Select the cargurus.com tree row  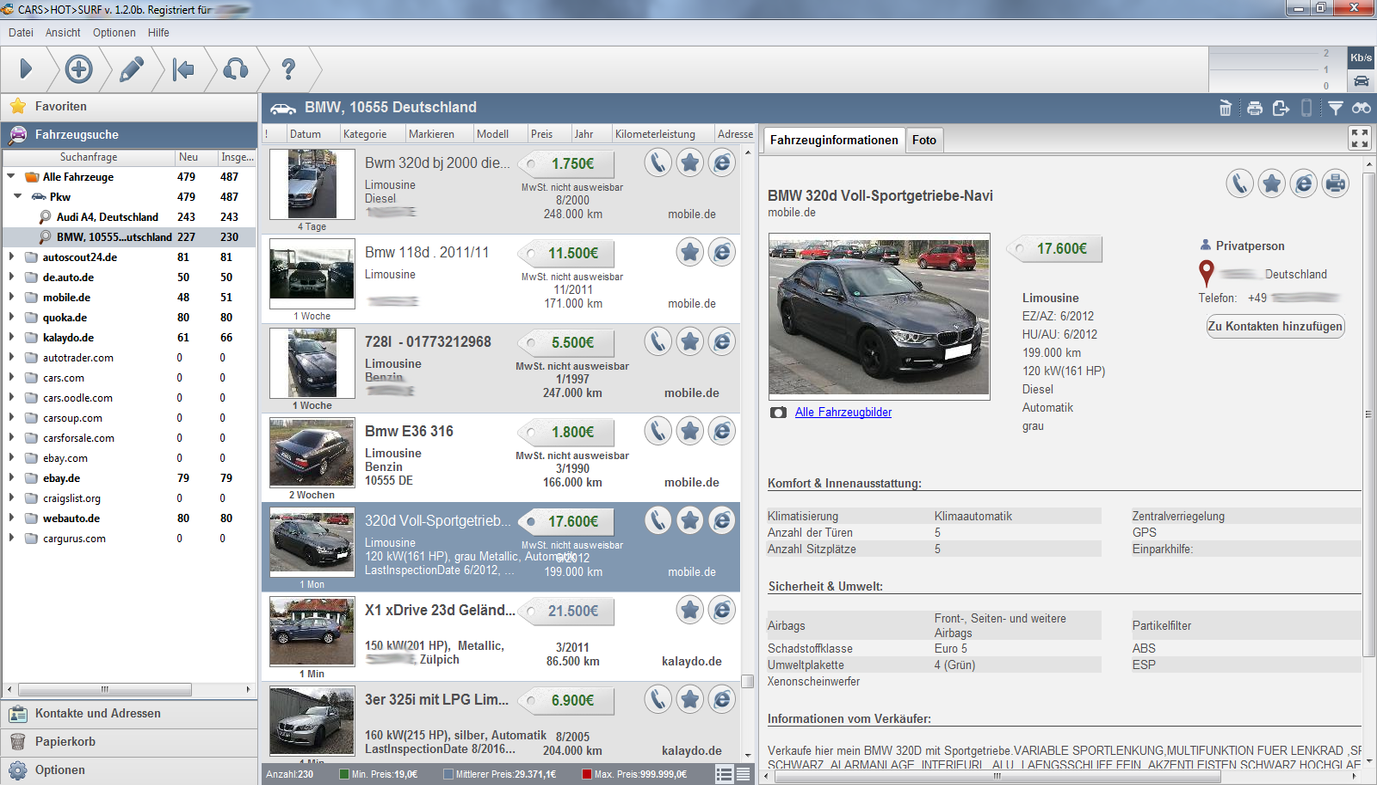(128, 538)
